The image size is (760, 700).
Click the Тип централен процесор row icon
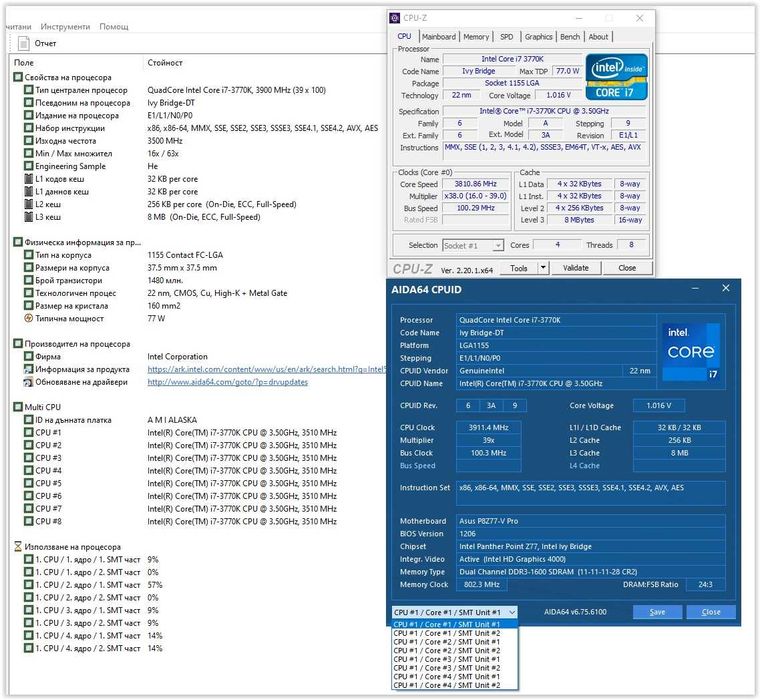29,90
